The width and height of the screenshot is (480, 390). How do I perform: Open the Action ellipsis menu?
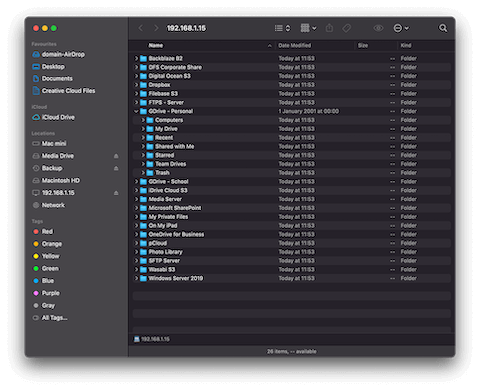[401, 28]
